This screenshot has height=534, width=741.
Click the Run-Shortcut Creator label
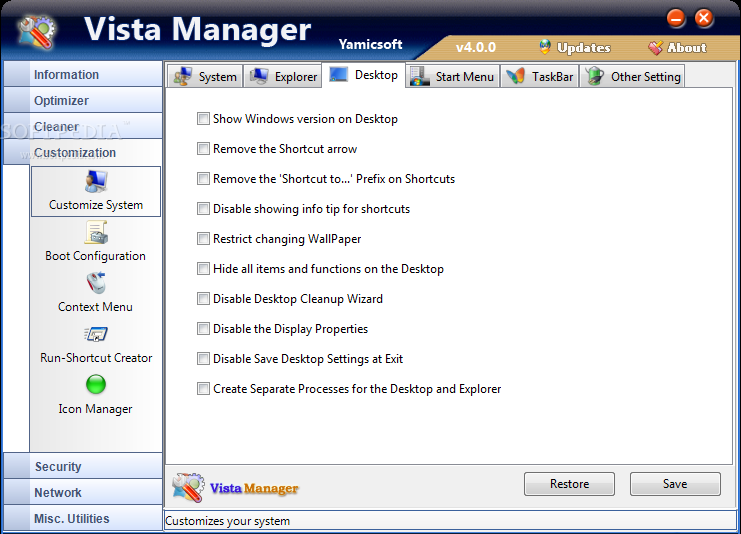pyautogui.click(x=96, y=358)
